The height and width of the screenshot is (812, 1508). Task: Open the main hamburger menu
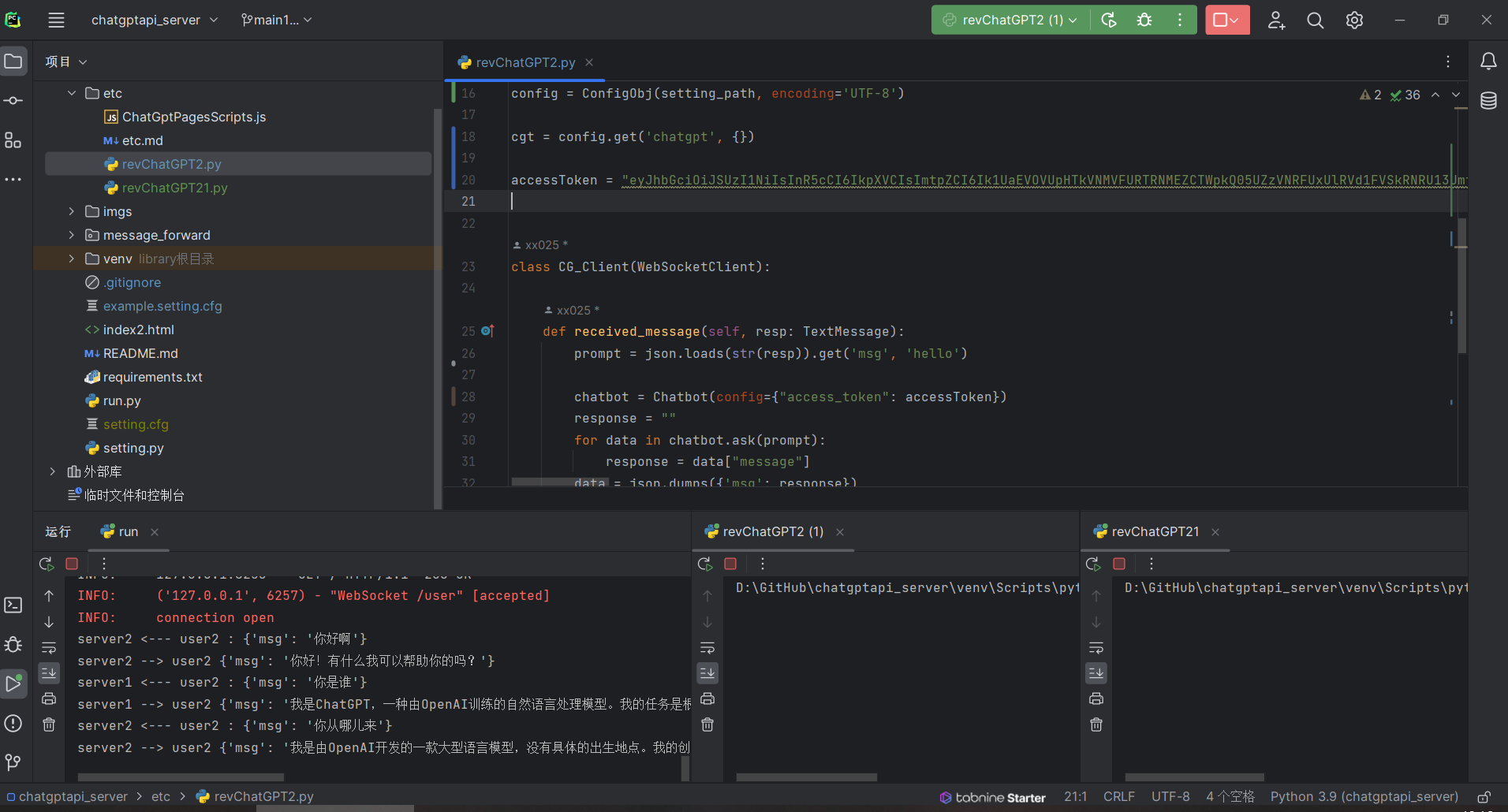click(x=56, y=20)
